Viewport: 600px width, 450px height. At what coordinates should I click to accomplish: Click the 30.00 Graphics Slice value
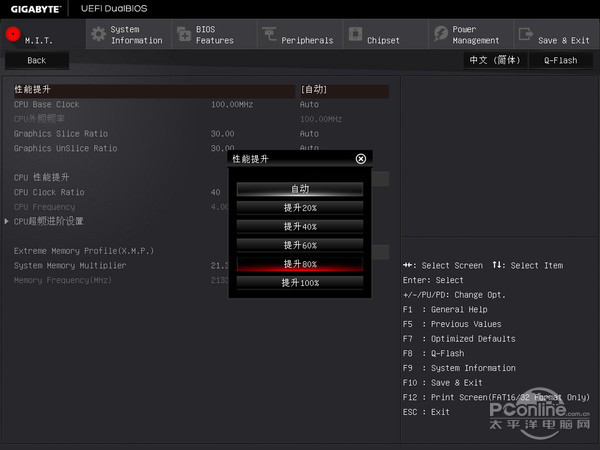(222, 134)
